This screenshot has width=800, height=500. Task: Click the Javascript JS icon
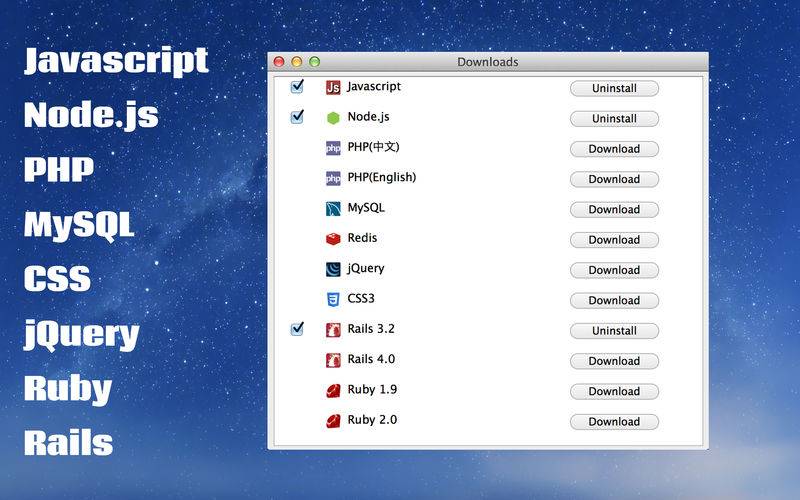(333, 88)
